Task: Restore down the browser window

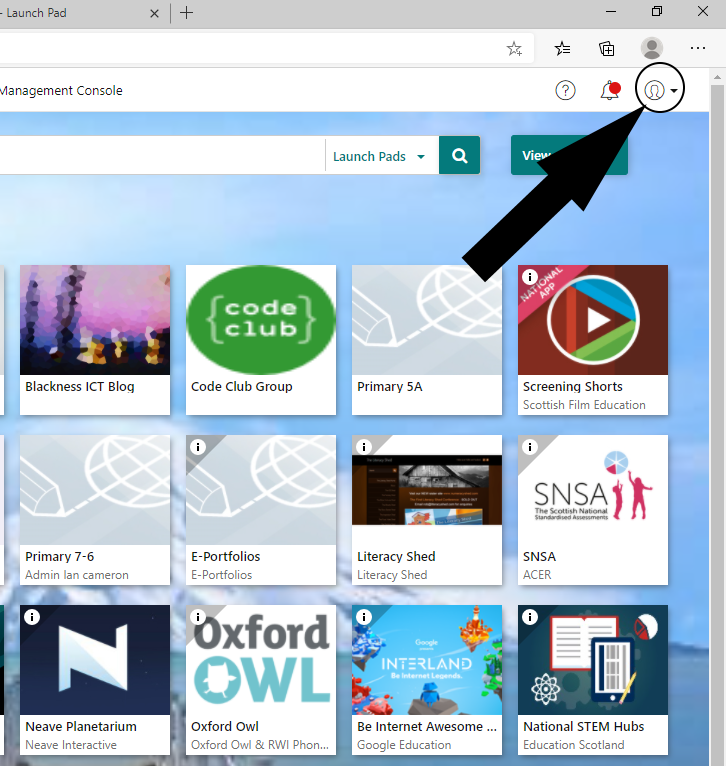Action: [x=657, y=11]
